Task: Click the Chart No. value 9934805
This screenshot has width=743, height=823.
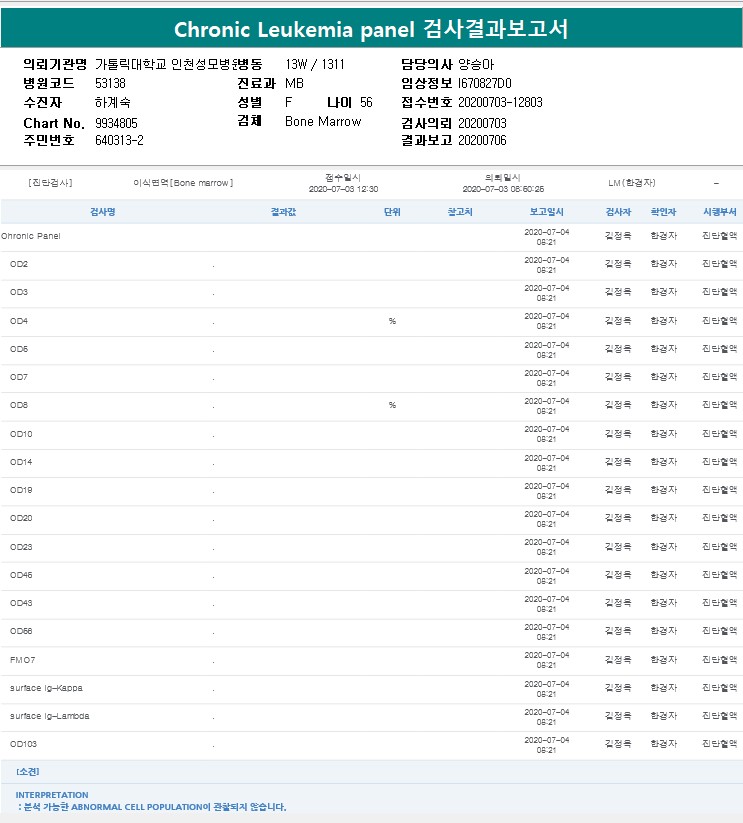Action: tap(116, 123)
